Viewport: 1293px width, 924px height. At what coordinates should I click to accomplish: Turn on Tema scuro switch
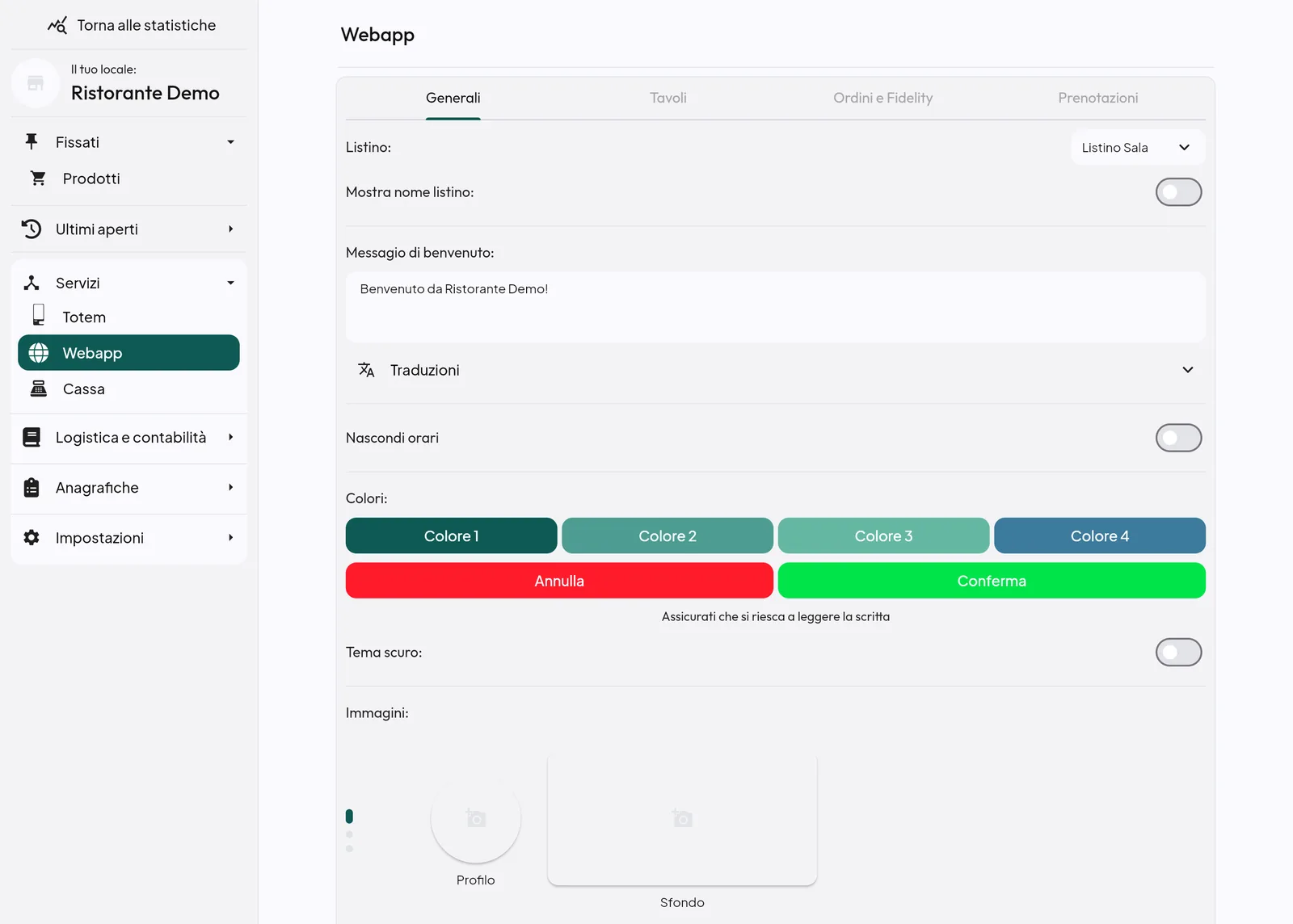(x=1178, y=652)
